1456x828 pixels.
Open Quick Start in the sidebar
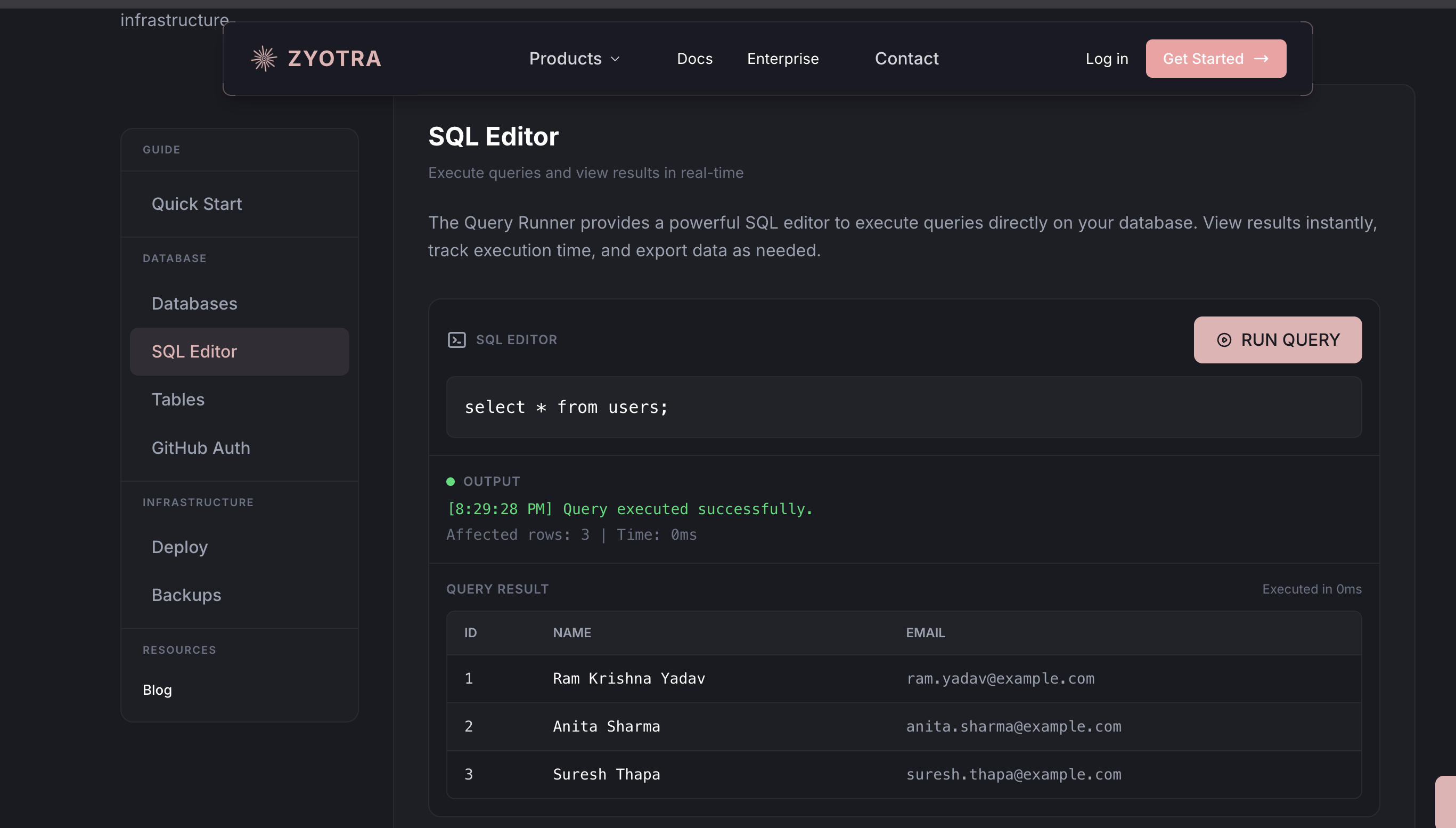(x=197, y=204)
